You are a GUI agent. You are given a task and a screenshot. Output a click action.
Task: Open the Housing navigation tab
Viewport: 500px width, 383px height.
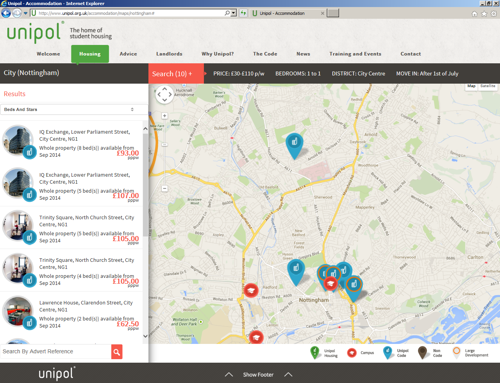90,54
